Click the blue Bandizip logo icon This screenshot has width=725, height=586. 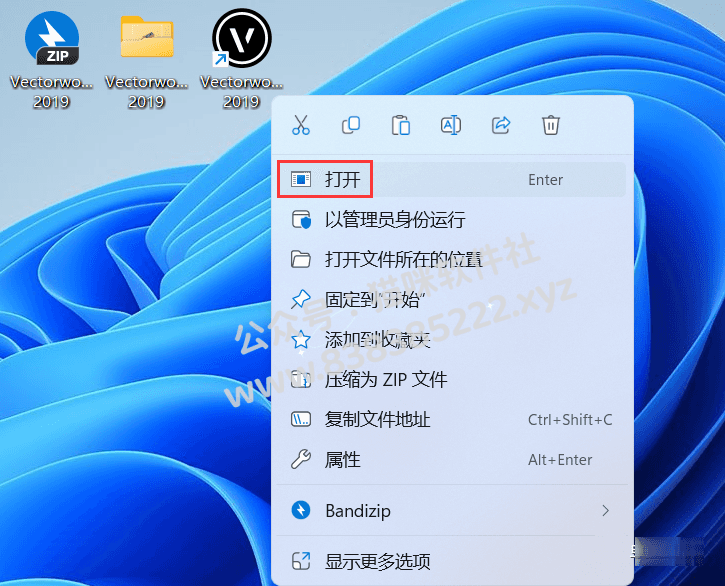point(301,510)
